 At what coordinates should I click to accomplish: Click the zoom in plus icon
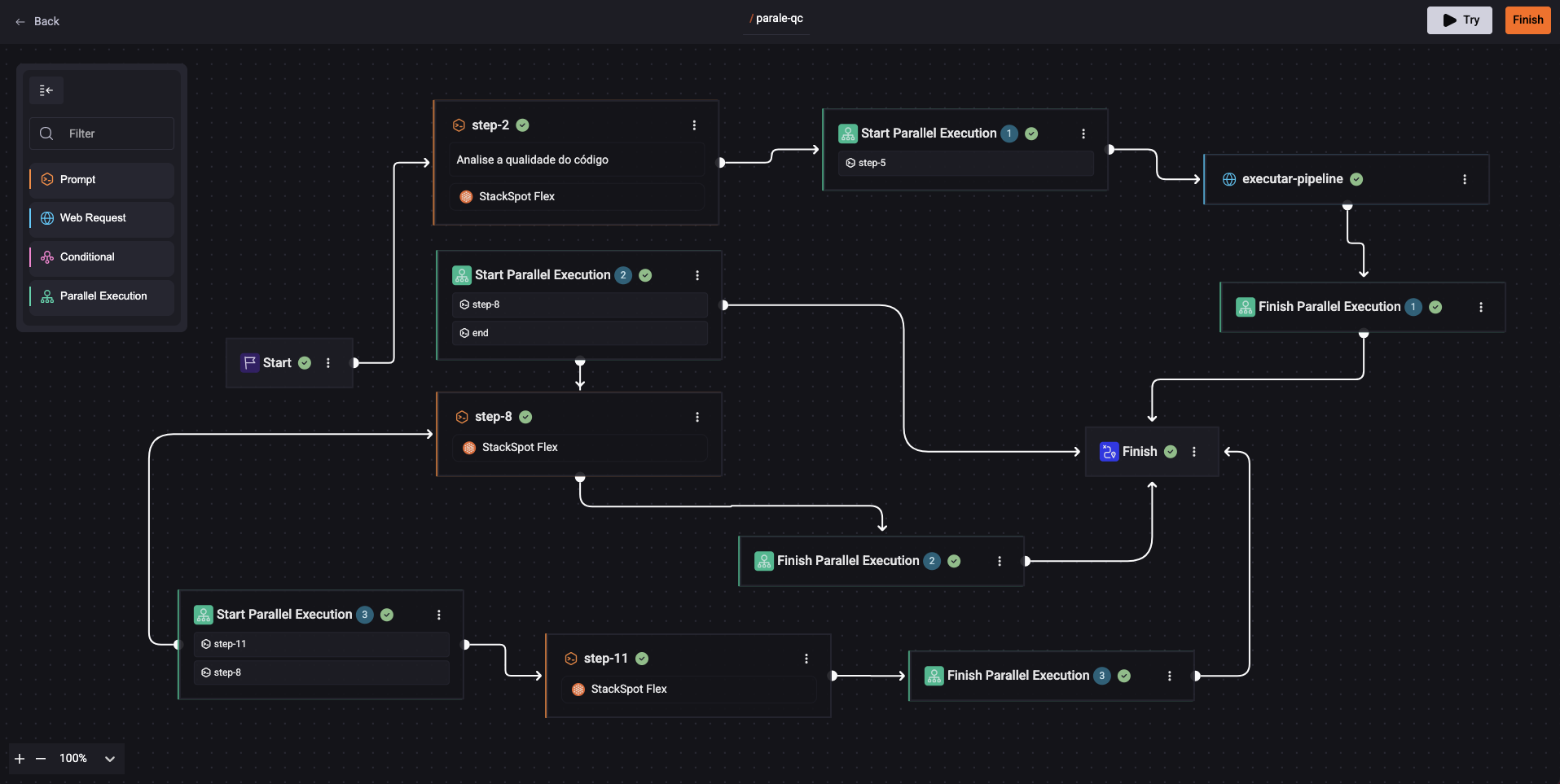20,759
